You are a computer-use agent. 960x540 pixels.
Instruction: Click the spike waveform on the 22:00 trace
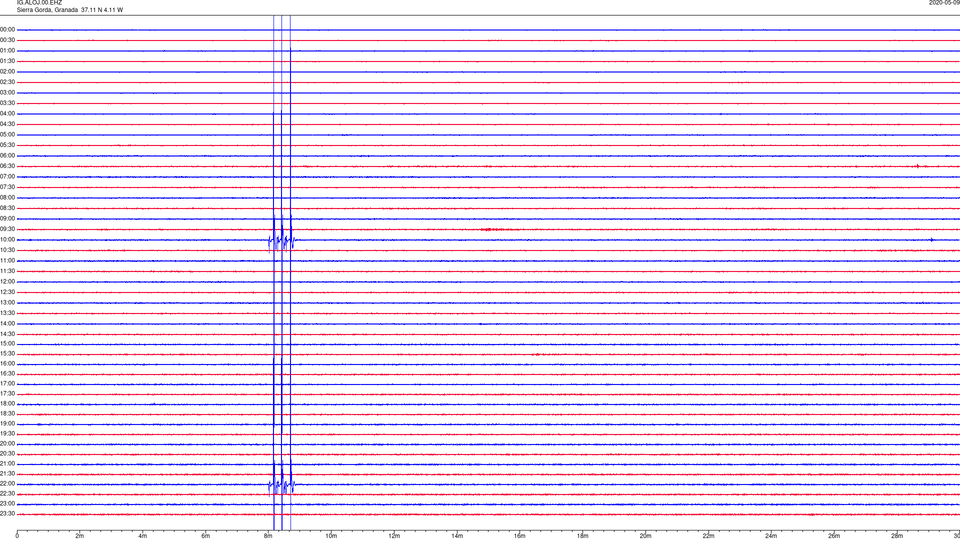[x=282, y=484]
